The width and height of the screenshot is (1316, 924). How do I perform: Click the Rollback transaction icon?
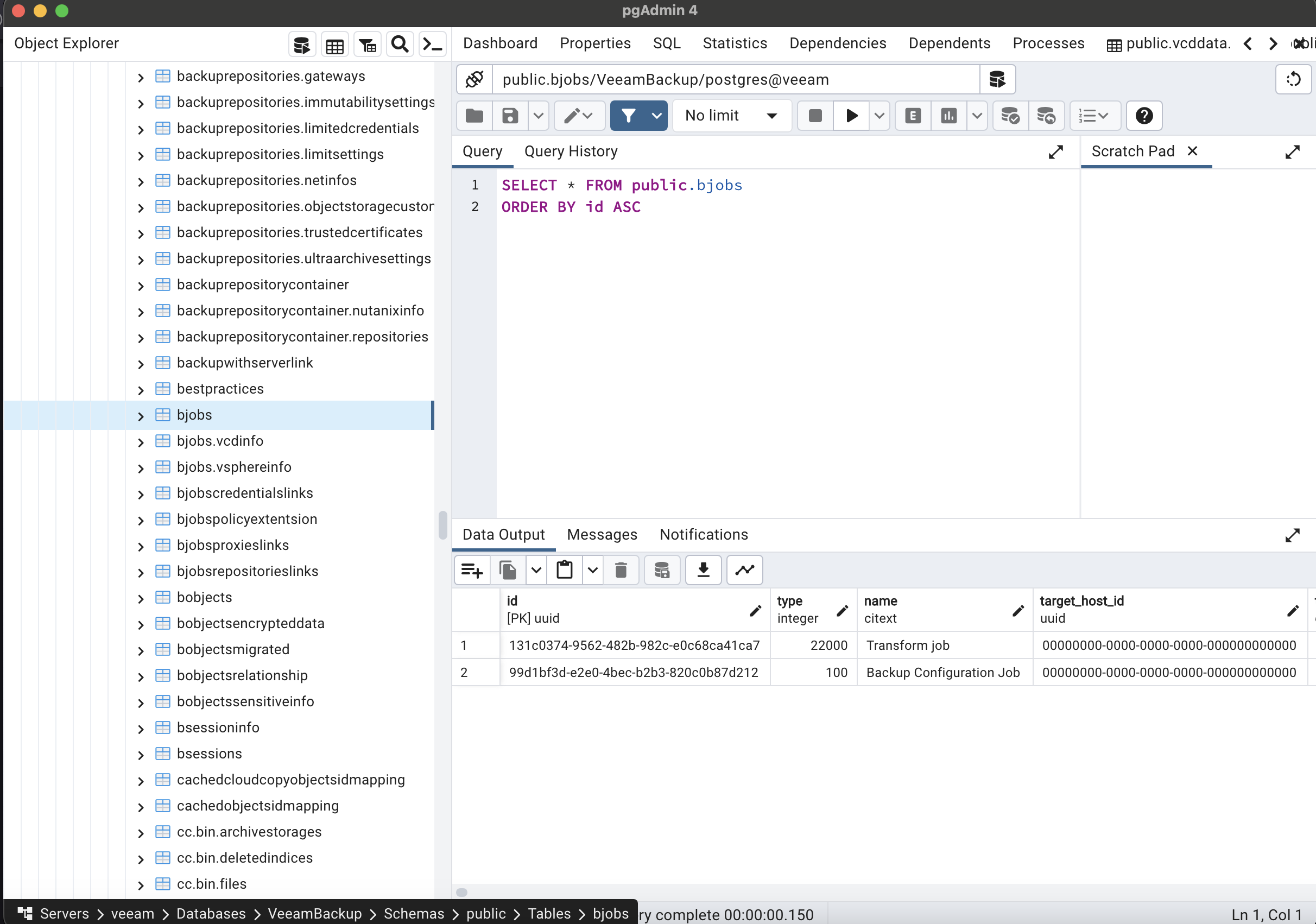[1046, 116]
